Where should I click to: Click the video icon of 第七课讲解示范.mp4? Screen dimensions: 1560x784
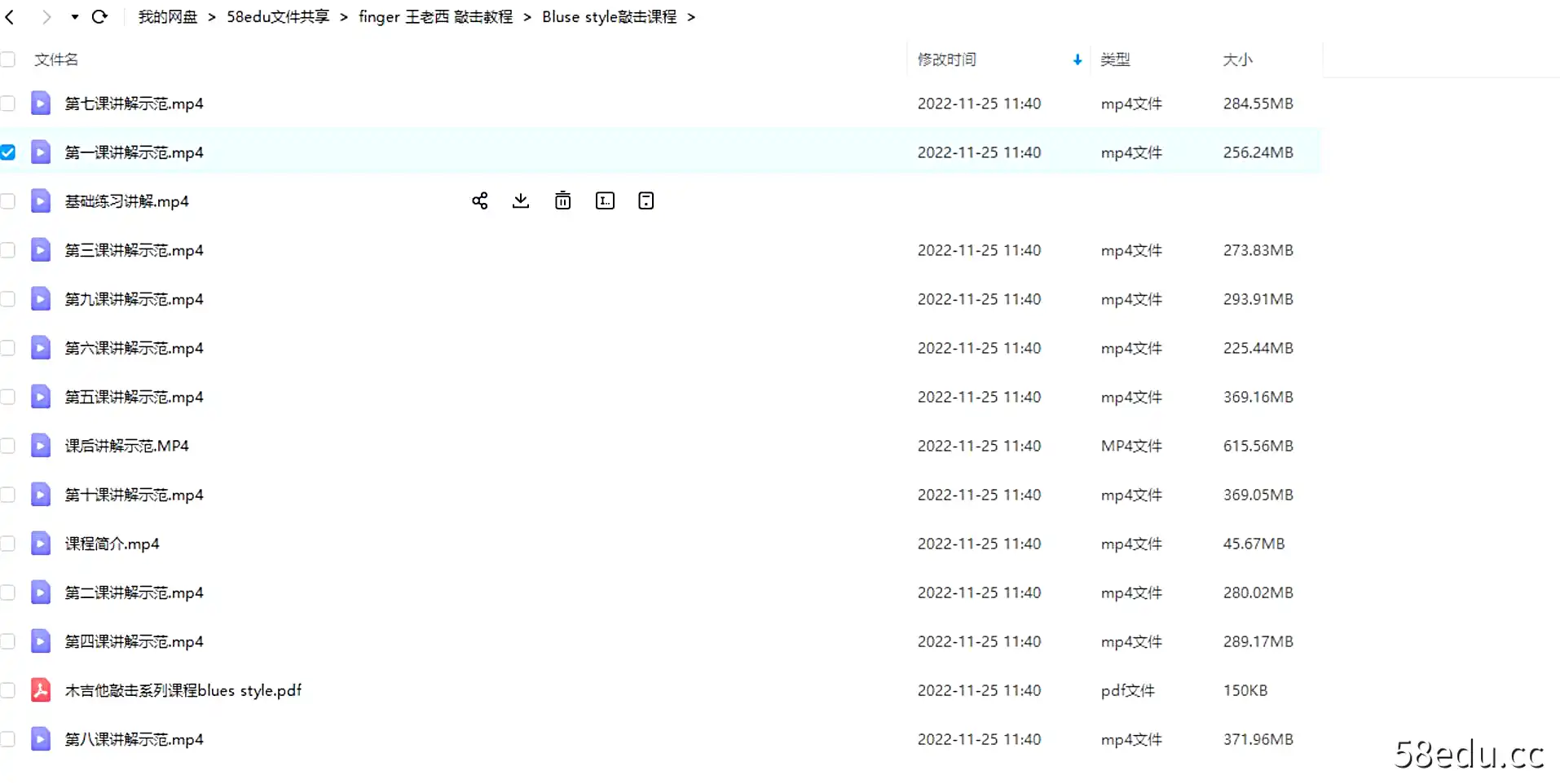(41, 104)
